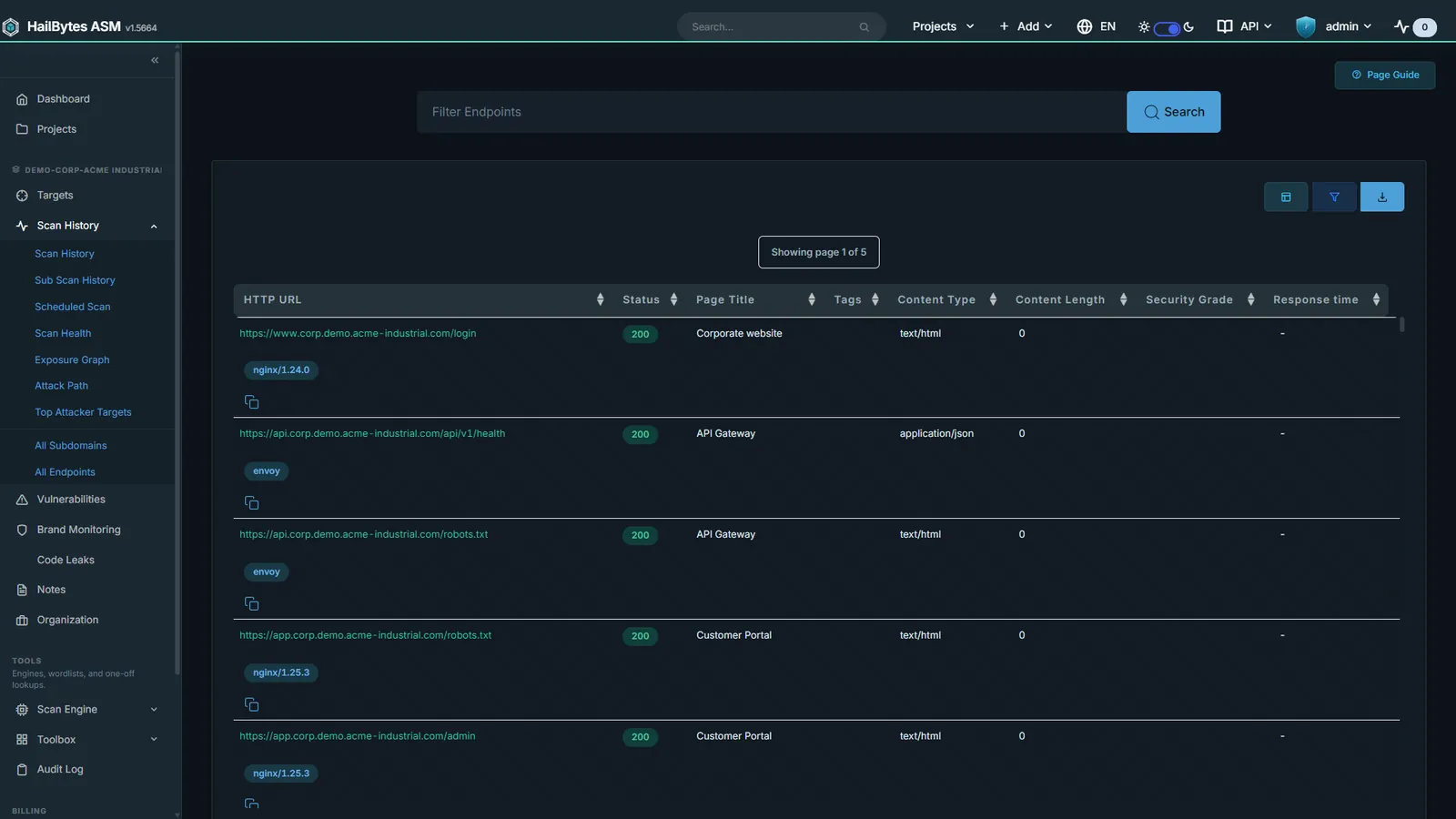The image size is (1456, 819).
Task: Open Scan Health page
Action: click(63, 333)
